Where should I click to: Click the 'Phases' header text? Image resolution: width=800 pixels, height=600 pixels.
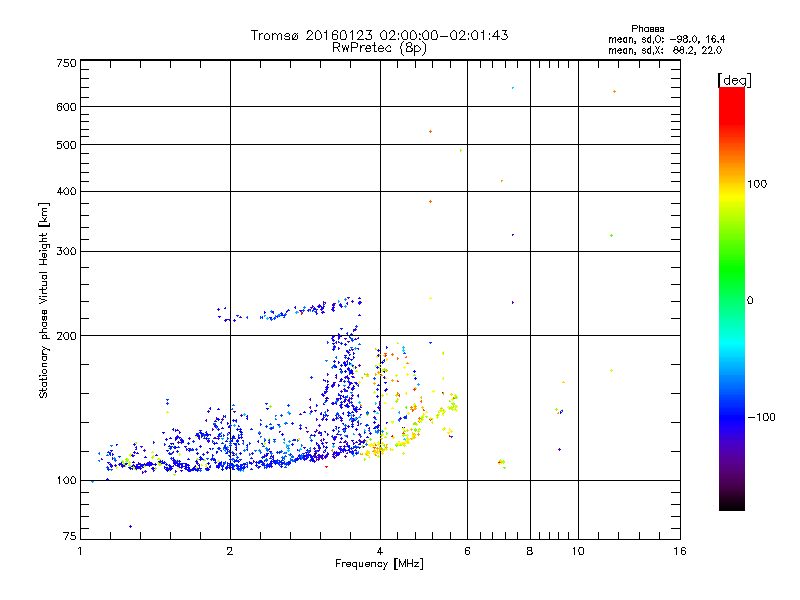[x=647, y=29]
